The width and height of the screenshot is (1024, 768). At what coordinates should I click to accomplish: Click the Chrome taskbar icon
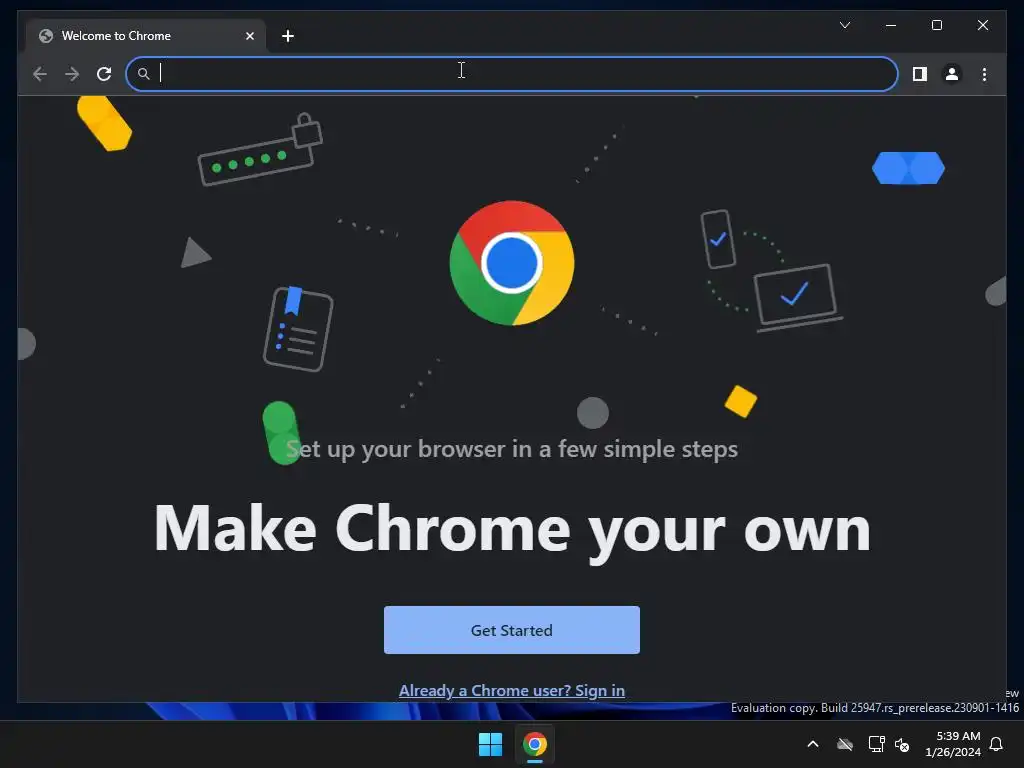pyautogui.click(x=534, y=744)
